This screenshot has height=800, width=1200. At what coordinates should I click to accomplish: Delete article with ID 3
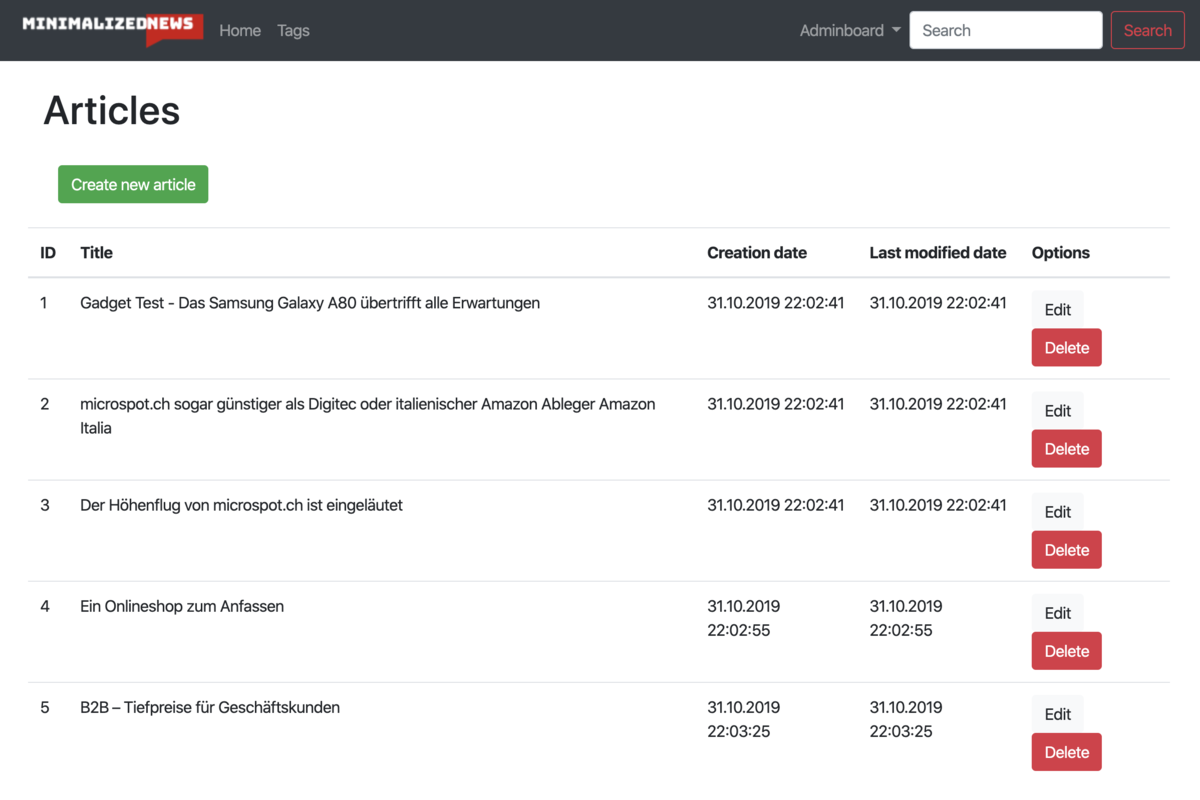[x=1066, y=550]
